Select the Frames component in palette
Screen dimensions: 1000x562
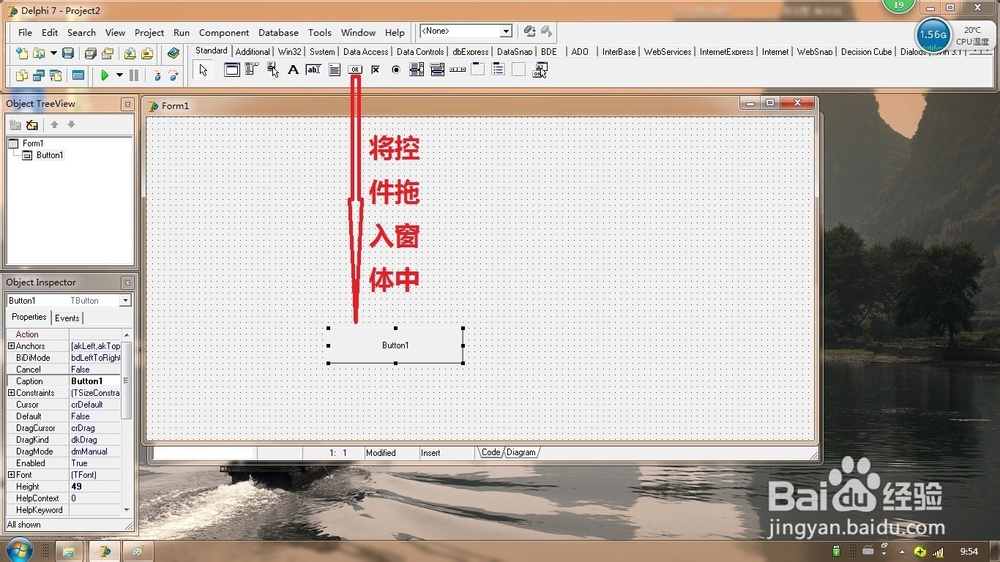click(232, 70)
